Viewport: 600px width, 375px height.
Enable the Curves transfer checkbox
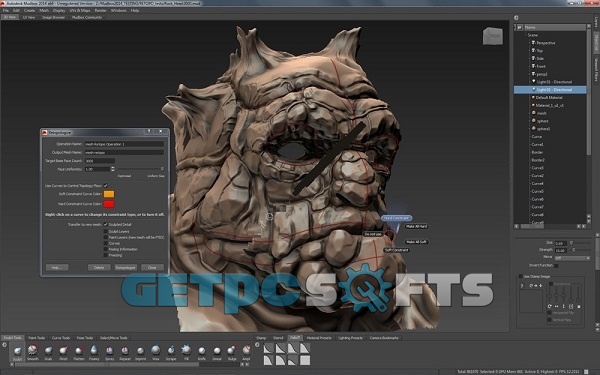106,243
